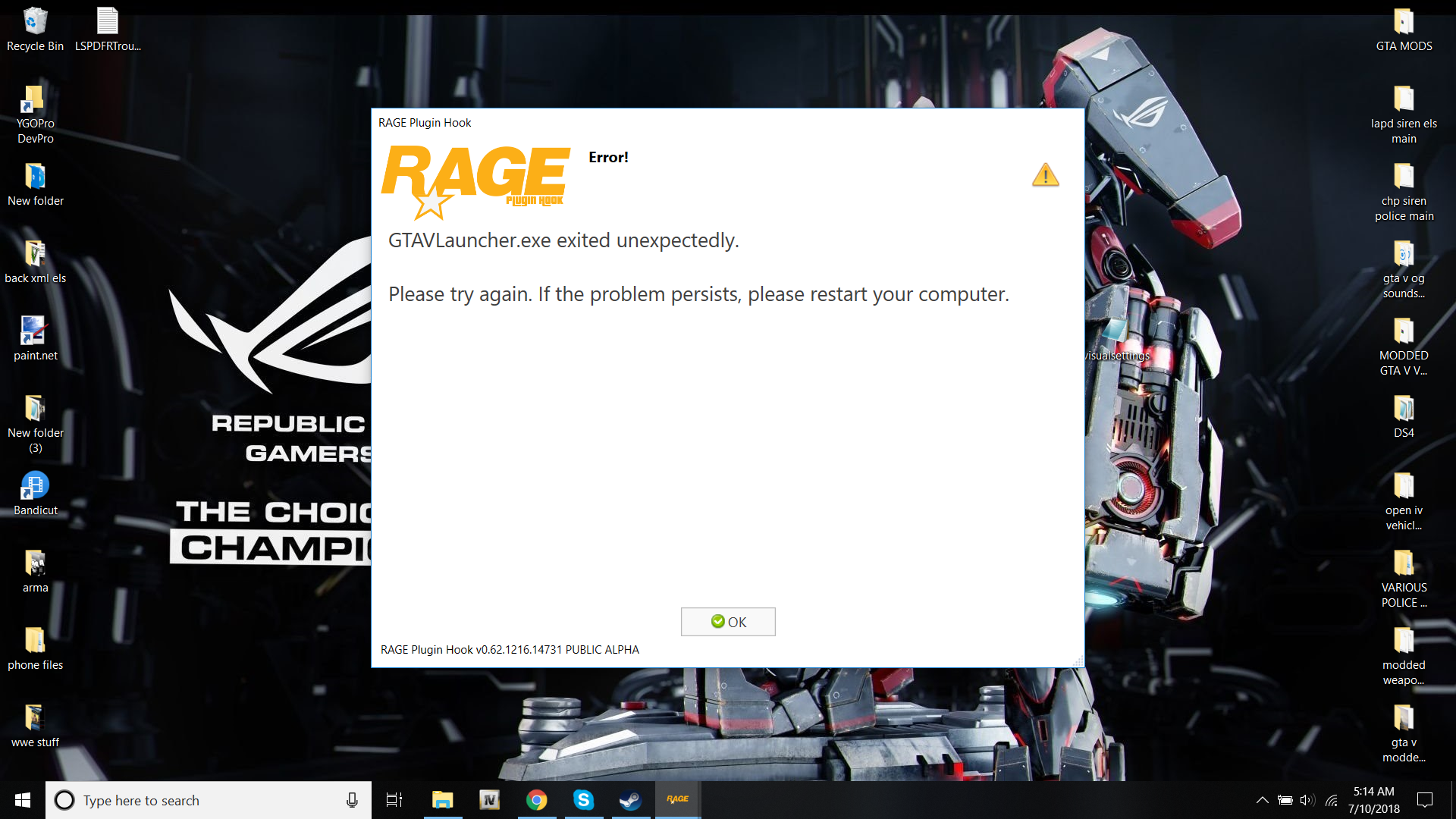This screenshot has height=819, width=1456.
Task: Click the Cortana microphone icon
Action: pyautogui.click(x=352, y=800)
